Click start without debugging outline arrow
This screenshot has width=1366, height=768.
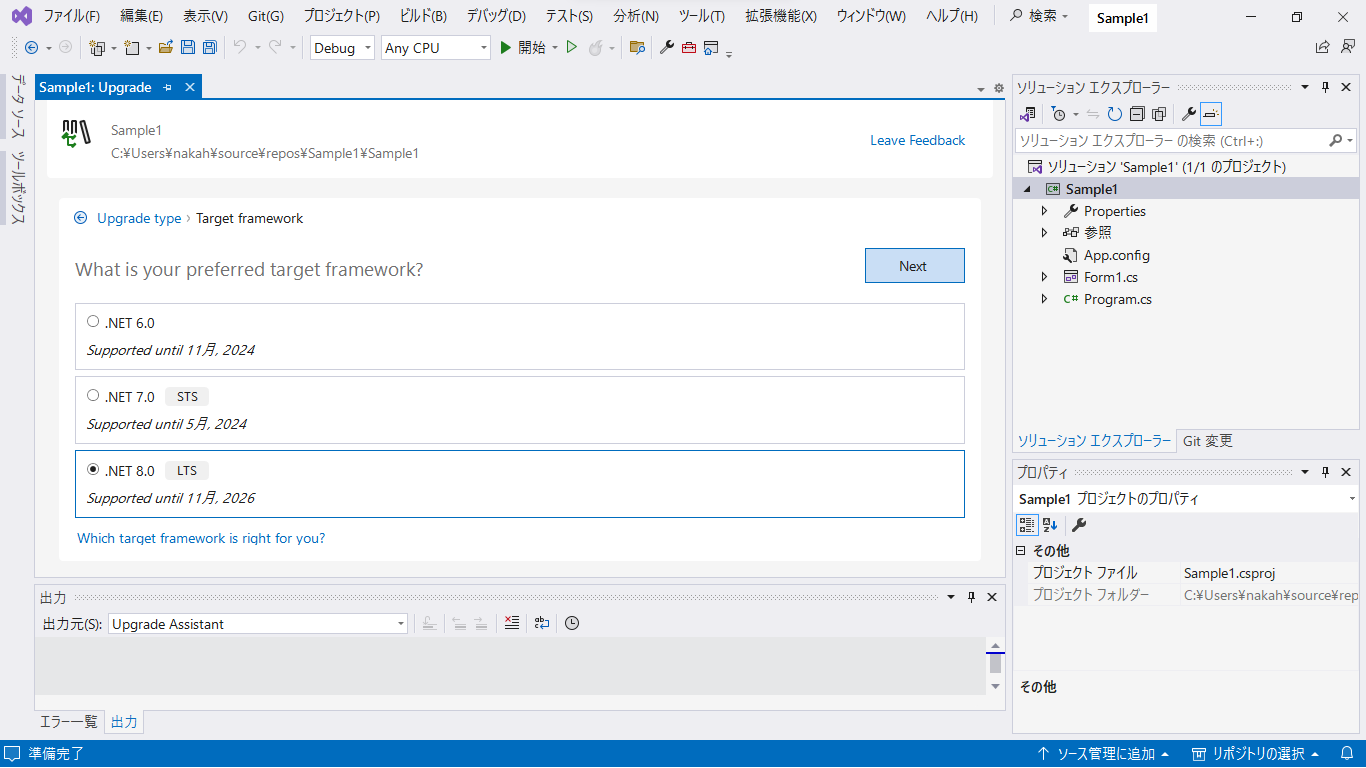tap(572, 47)
